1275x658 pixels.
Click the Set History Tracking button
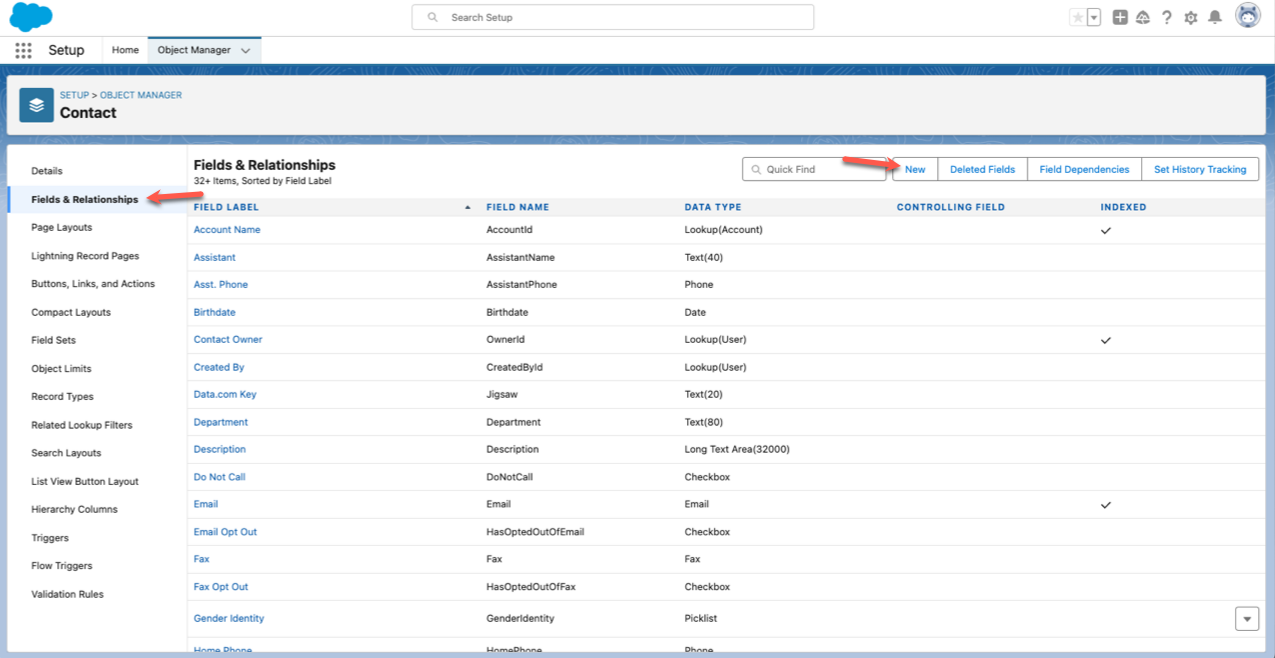click(1199, 169)
